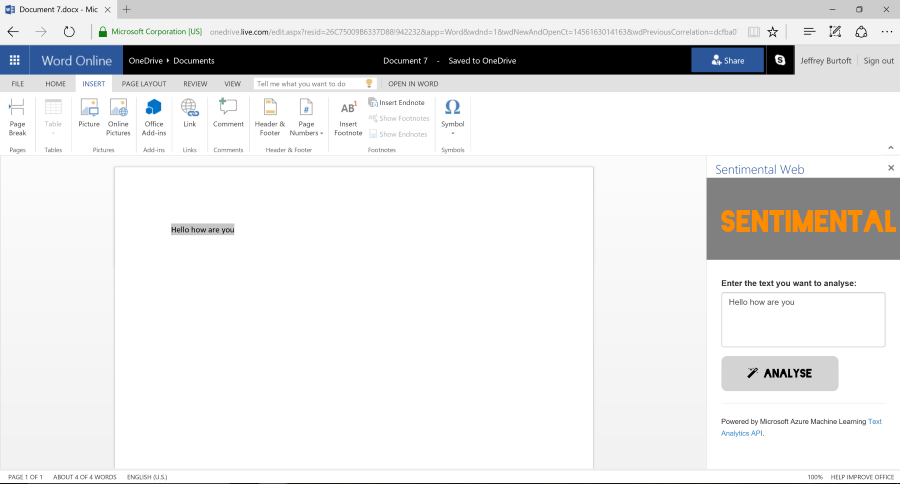
Task: Click the browser share icon
Action: pos(861,32)
